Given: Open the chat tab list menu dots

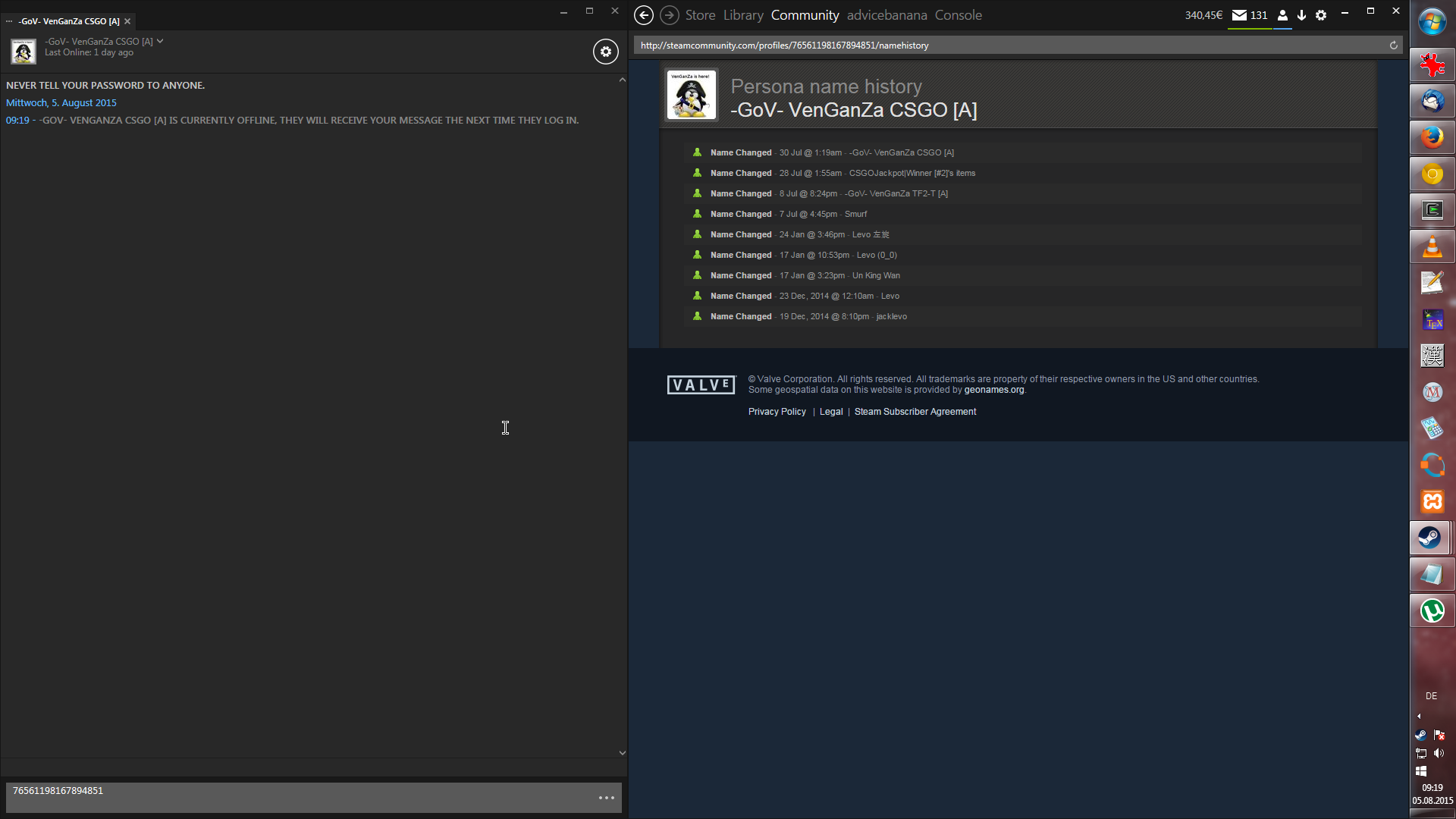Looking at the screenshot, I should pyautogui.click(x=9, y=21).
